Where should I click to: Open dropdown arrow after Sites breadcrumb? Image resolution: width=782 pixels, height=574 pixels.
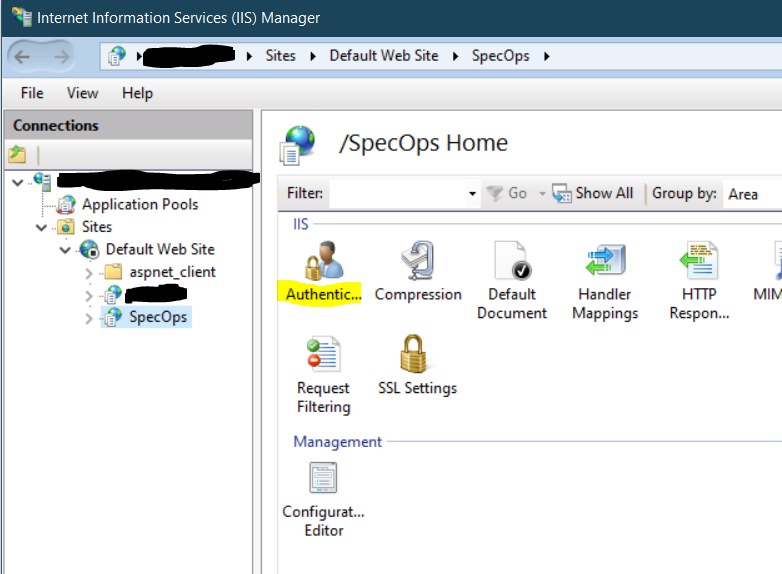click(x=313, y=56)
